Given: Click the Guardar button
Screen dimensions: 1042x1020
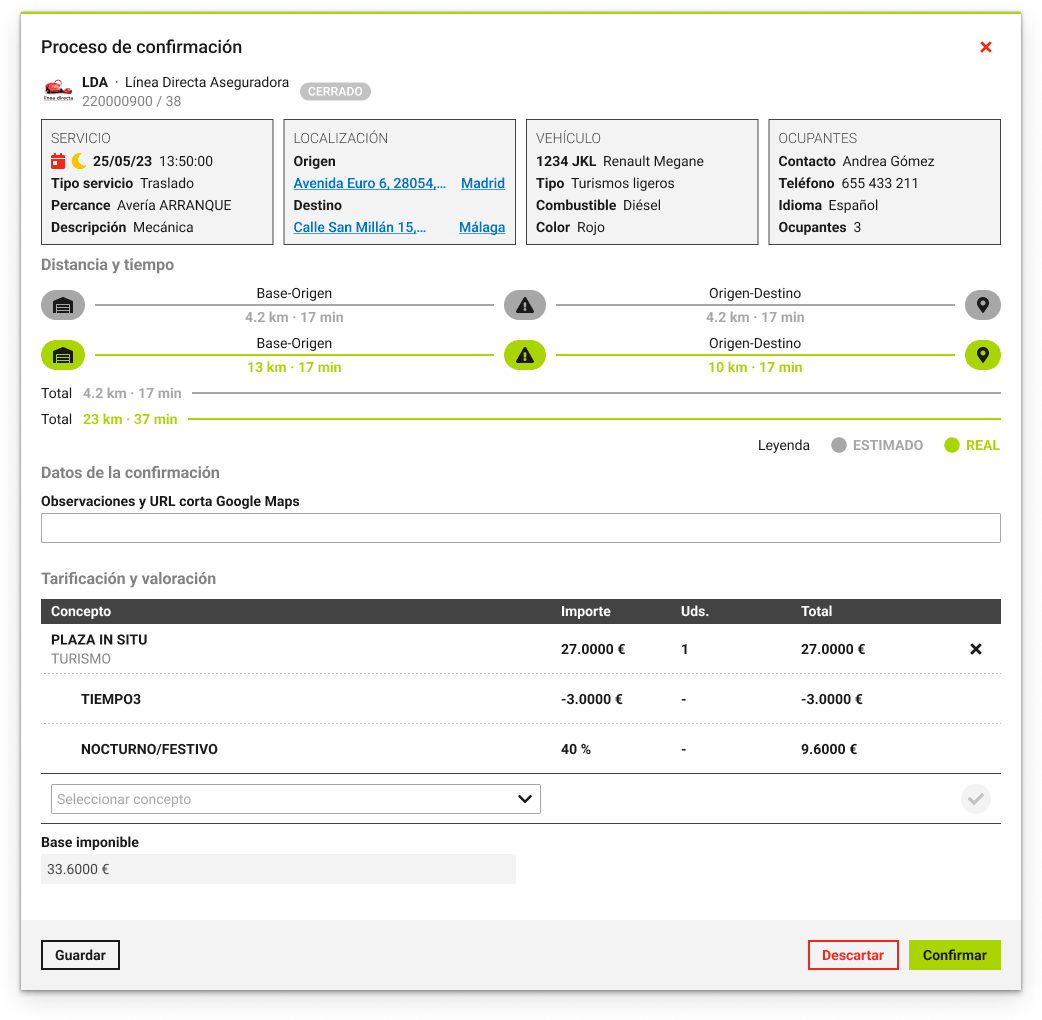Looking at the screenshot, I should (x=80, y=955).
